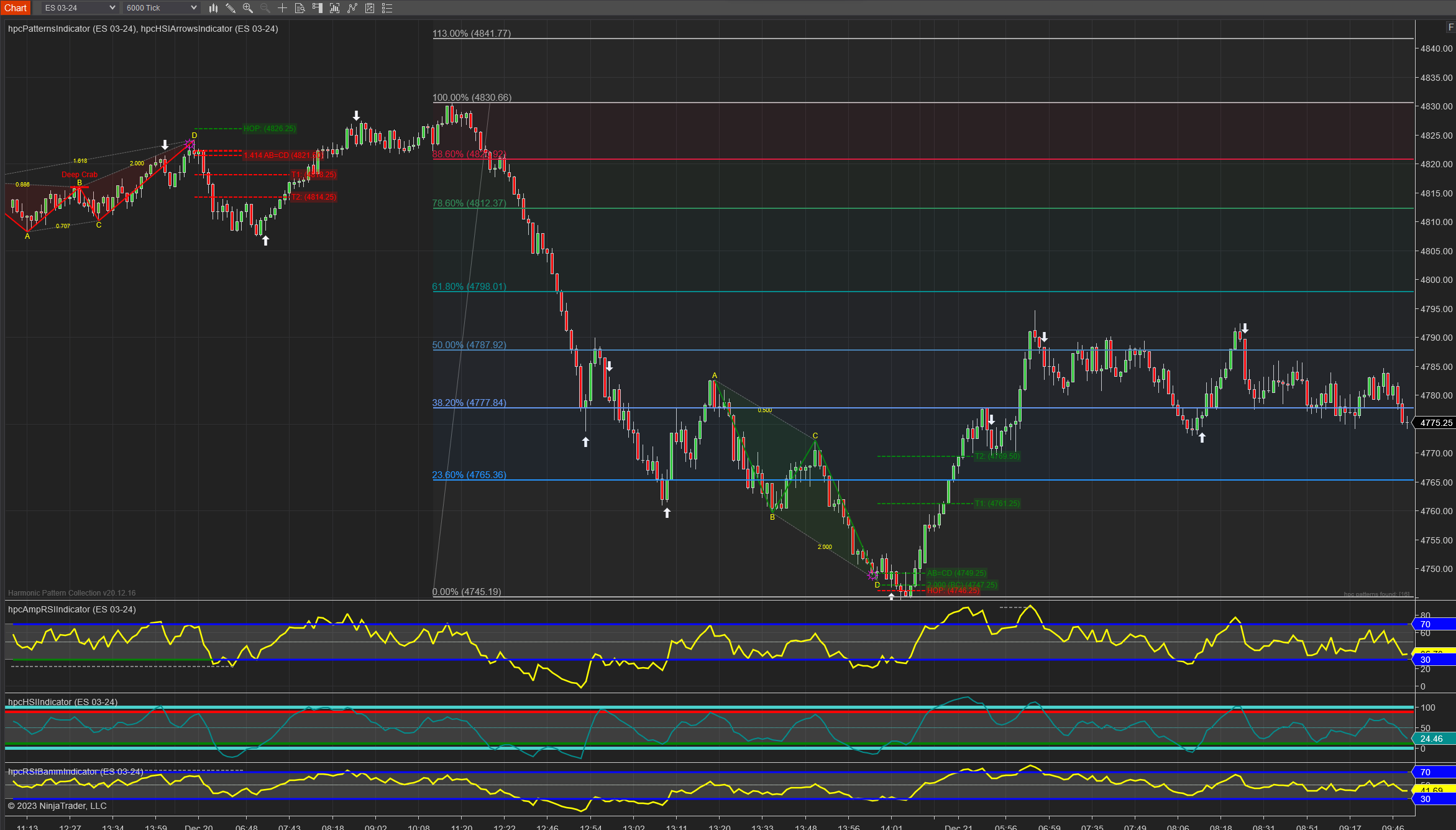Click the zoom out magnifier icon
1456x830 pixels.
(265, 8)
